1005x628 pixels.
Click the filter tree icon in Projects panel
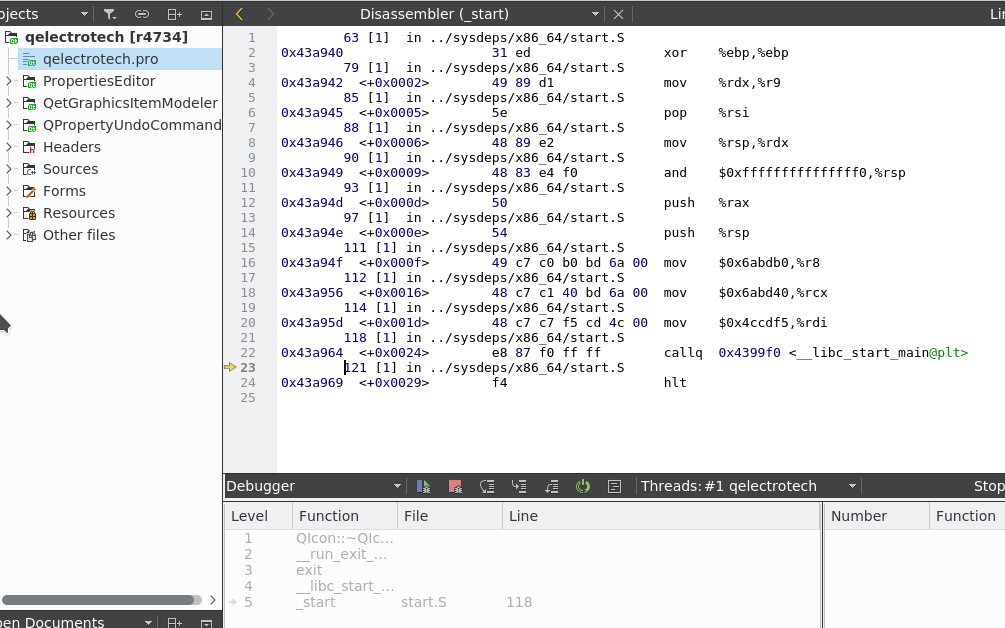[111, 14]
